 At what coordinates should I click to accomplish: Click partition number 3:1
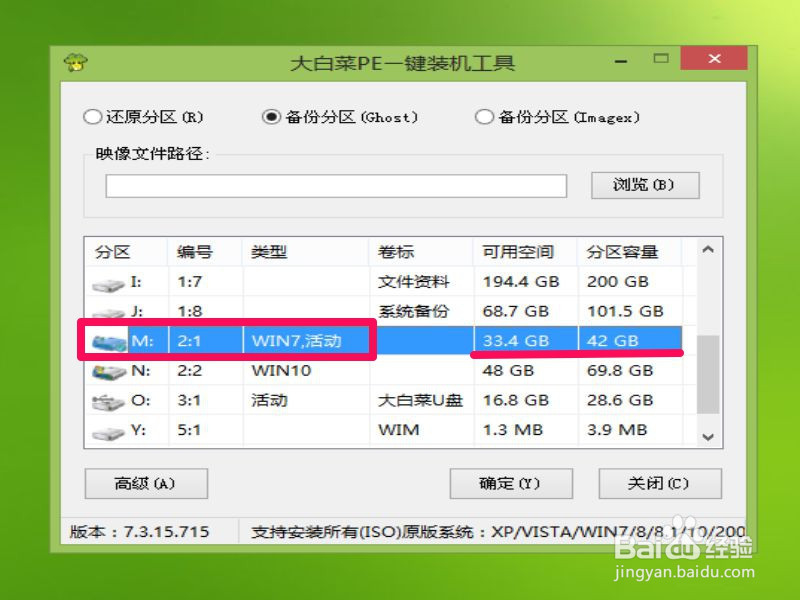click(189, 401)
